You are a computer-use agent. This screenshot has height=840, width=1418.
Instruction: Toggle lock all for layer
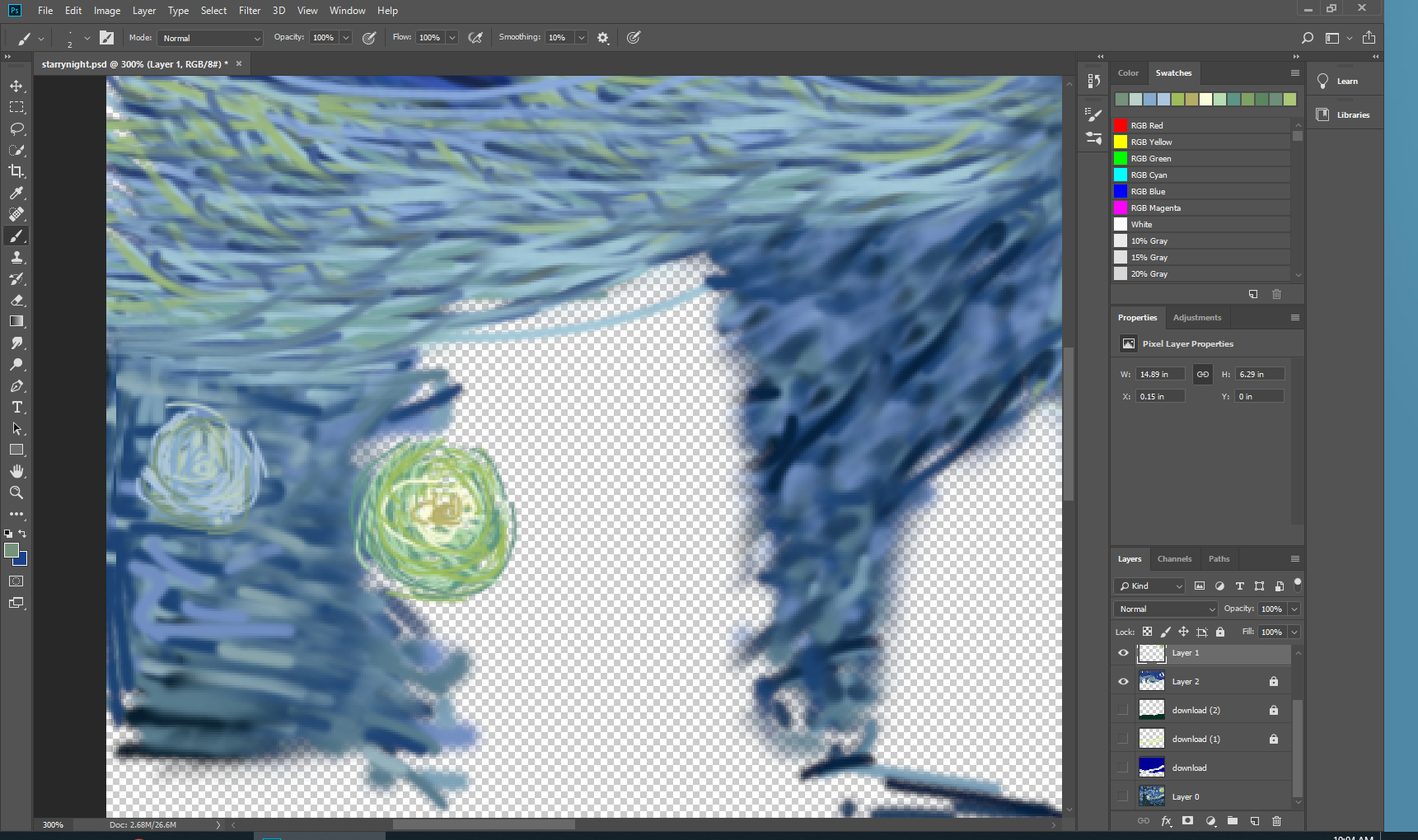1220,632
